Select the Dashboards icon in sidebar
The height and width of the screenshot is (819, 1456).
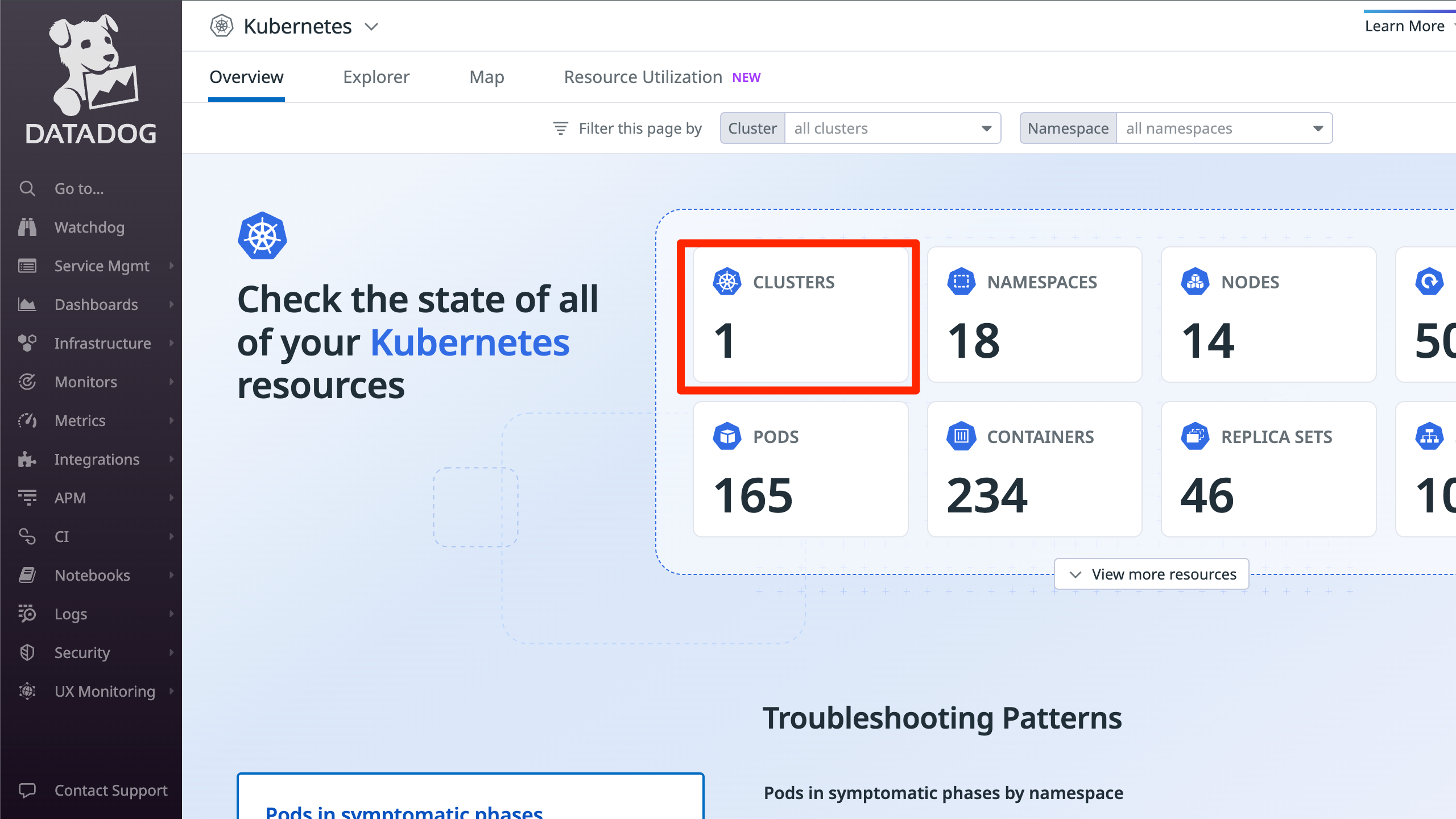[27, 304]
